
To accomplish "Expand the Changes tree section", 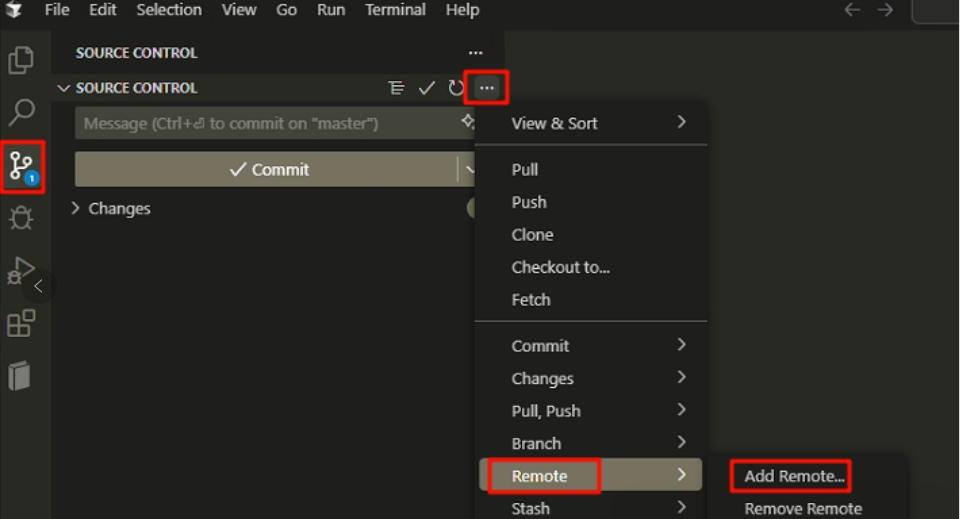I will tap(110, 208).
